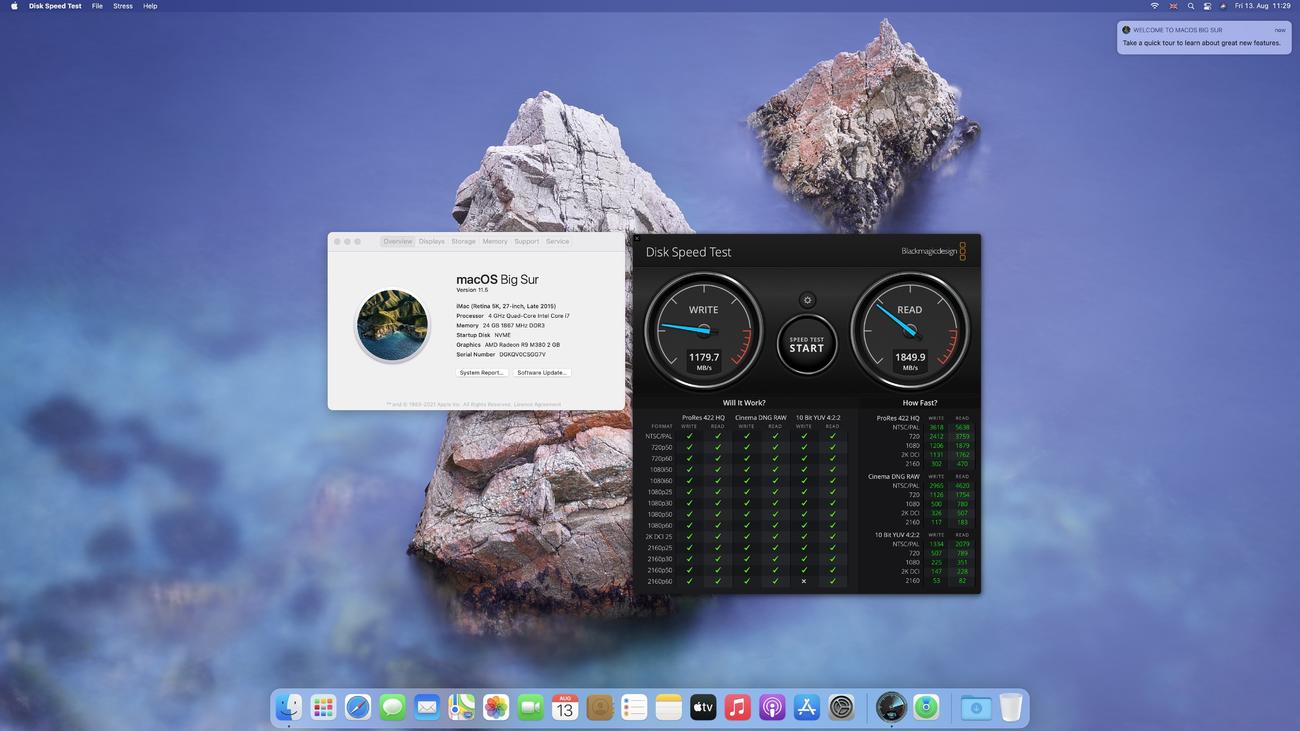Open Maps from the Dock
This screenshot has height=731, width=1300.
461,708
